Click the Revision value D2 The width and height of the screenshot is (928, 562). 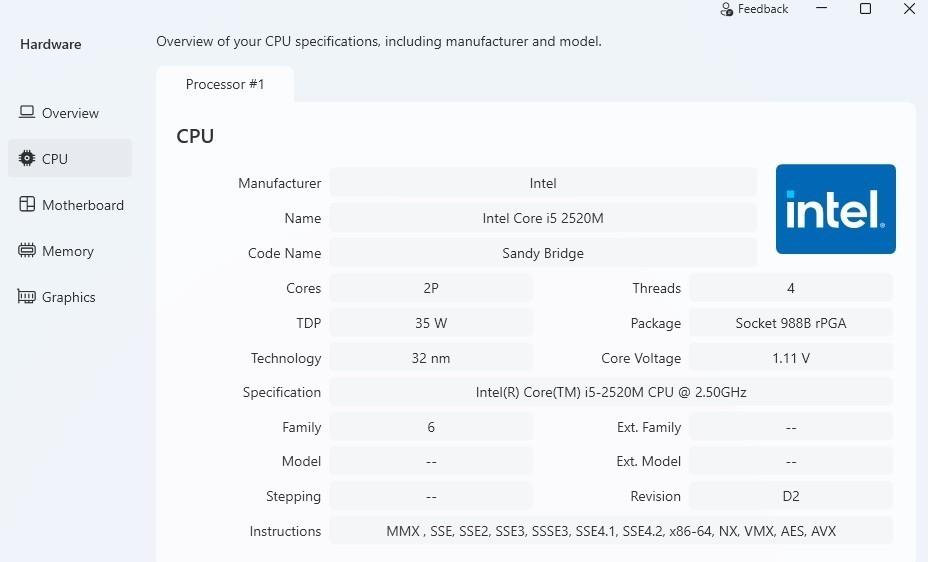791,496
